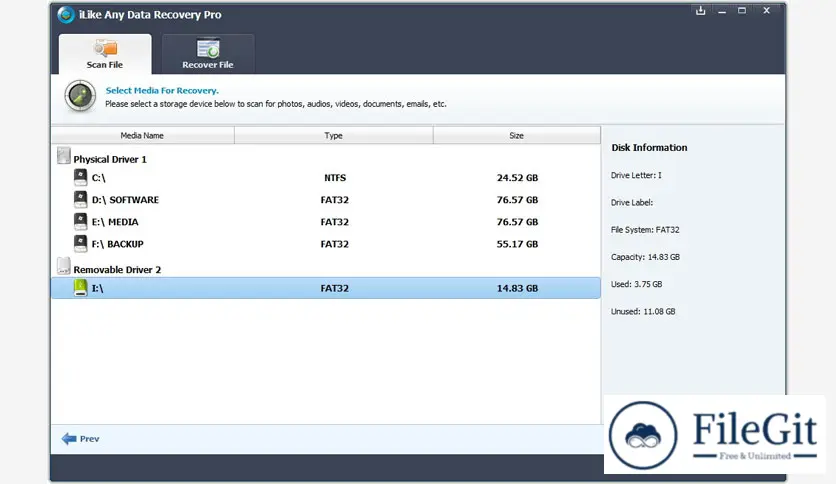Sort by Type column header
The height and width of the screenshot is (484, 836).
(334, 135)
